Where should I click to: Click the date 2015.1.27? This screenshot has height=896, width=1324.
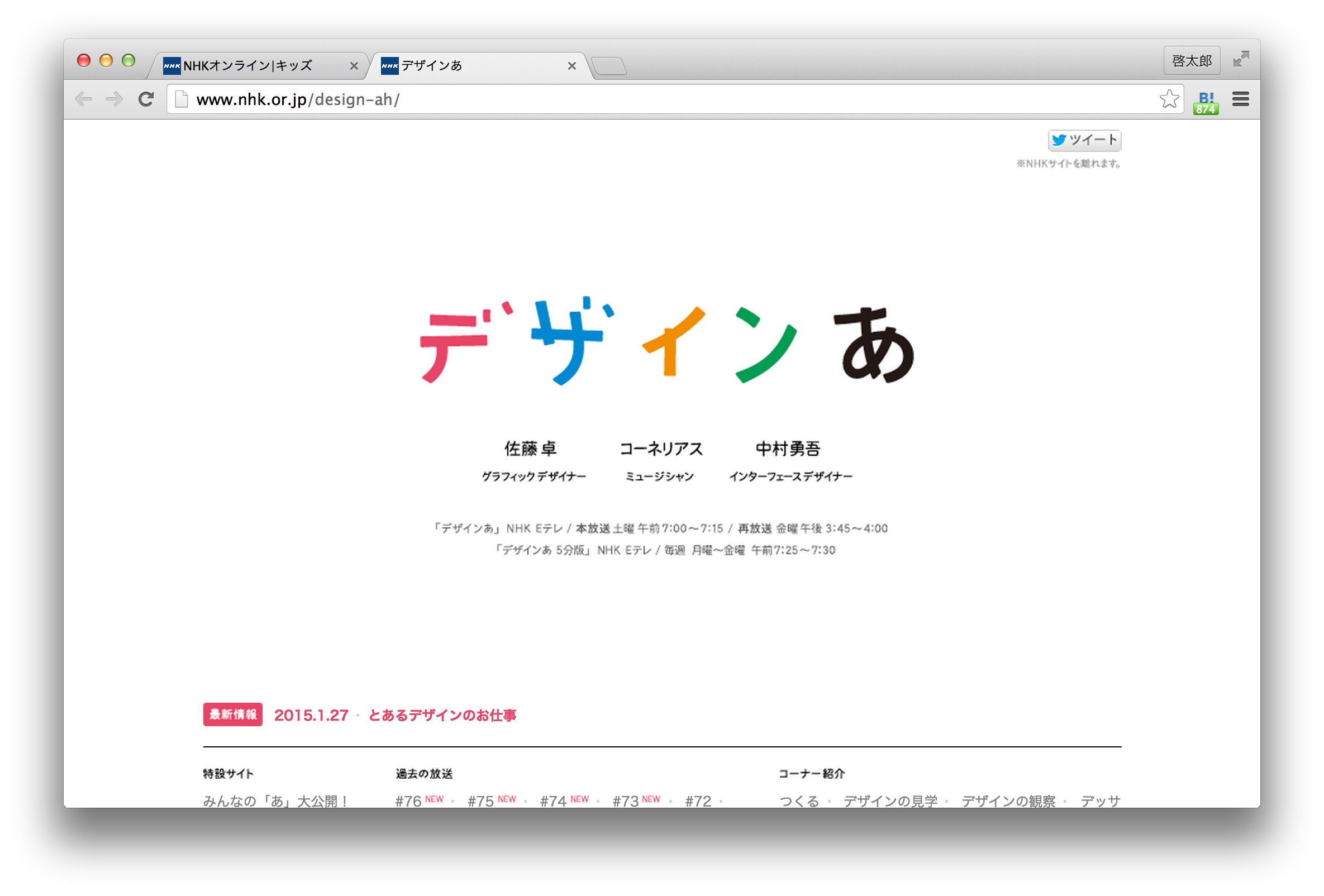(311, 715)
